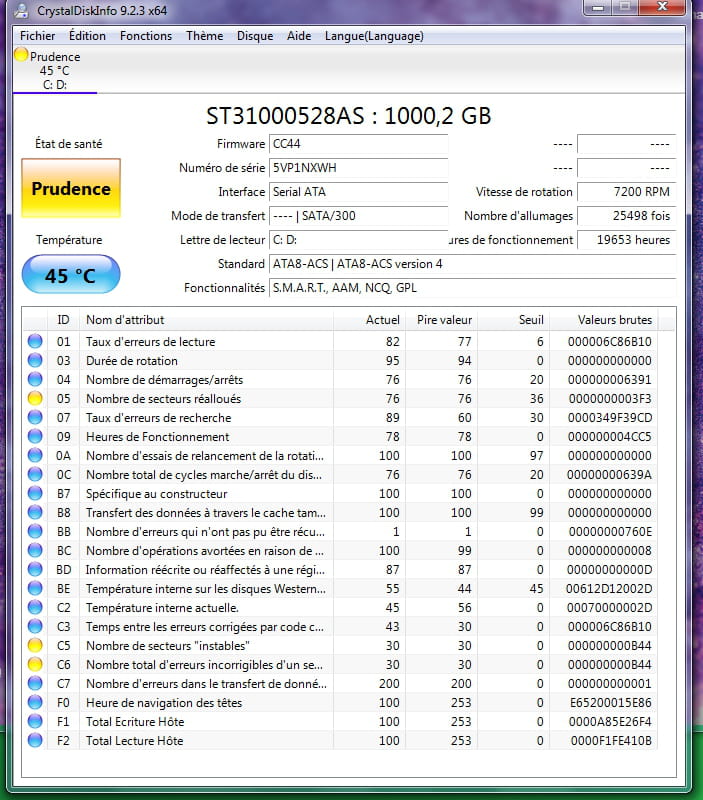Click yellow status icon for attribute 05
The height and width of the screenshot is (800, 703).
[x=35, y=398]
